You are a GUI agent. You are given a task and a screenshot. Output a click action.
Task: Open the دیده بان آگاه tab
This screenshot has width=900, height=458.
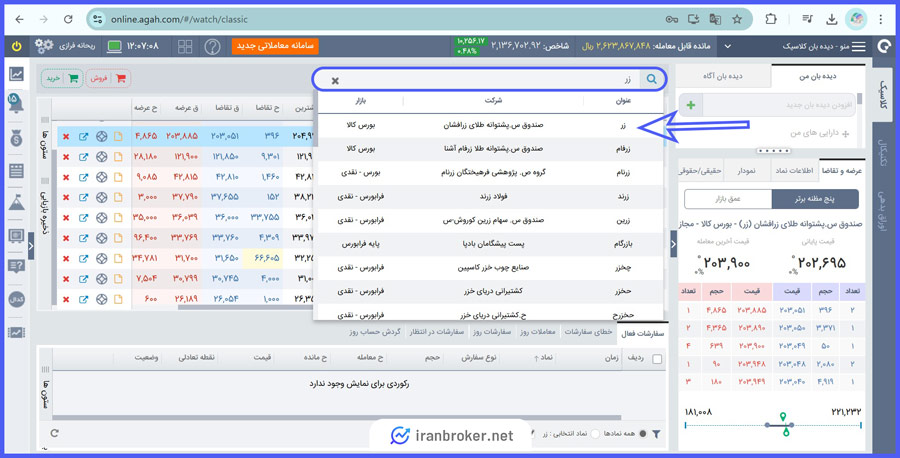(723, 76)
